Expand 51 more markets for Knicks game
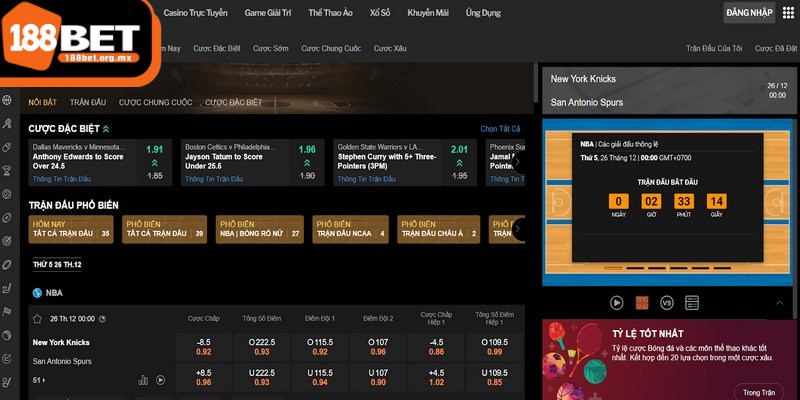This screenshot has height=400, width=800. [x=39, y=380]
